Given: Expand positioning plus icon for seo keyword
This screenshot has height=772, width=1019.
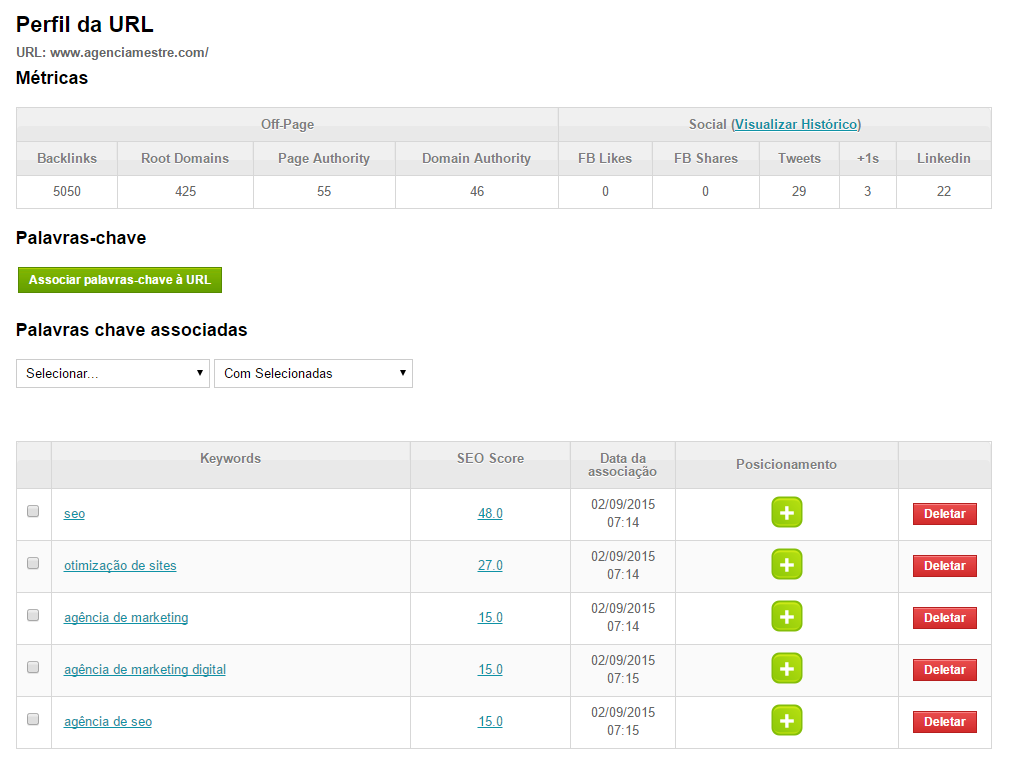Looking at the screenshot, I should (x=786, y=513).
